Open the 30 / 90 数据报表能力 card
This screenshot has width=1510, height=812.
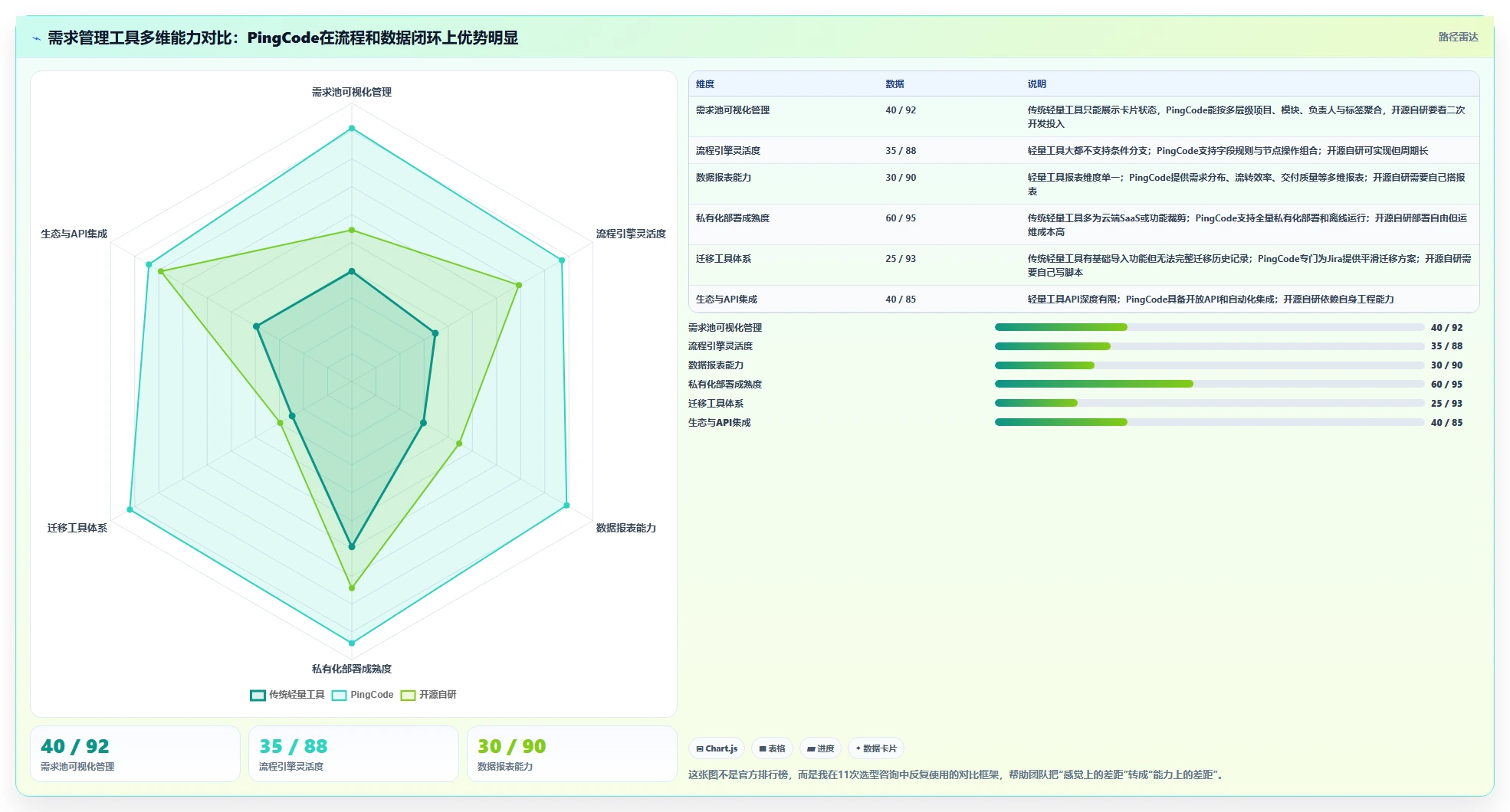click(x=572, y=754)
